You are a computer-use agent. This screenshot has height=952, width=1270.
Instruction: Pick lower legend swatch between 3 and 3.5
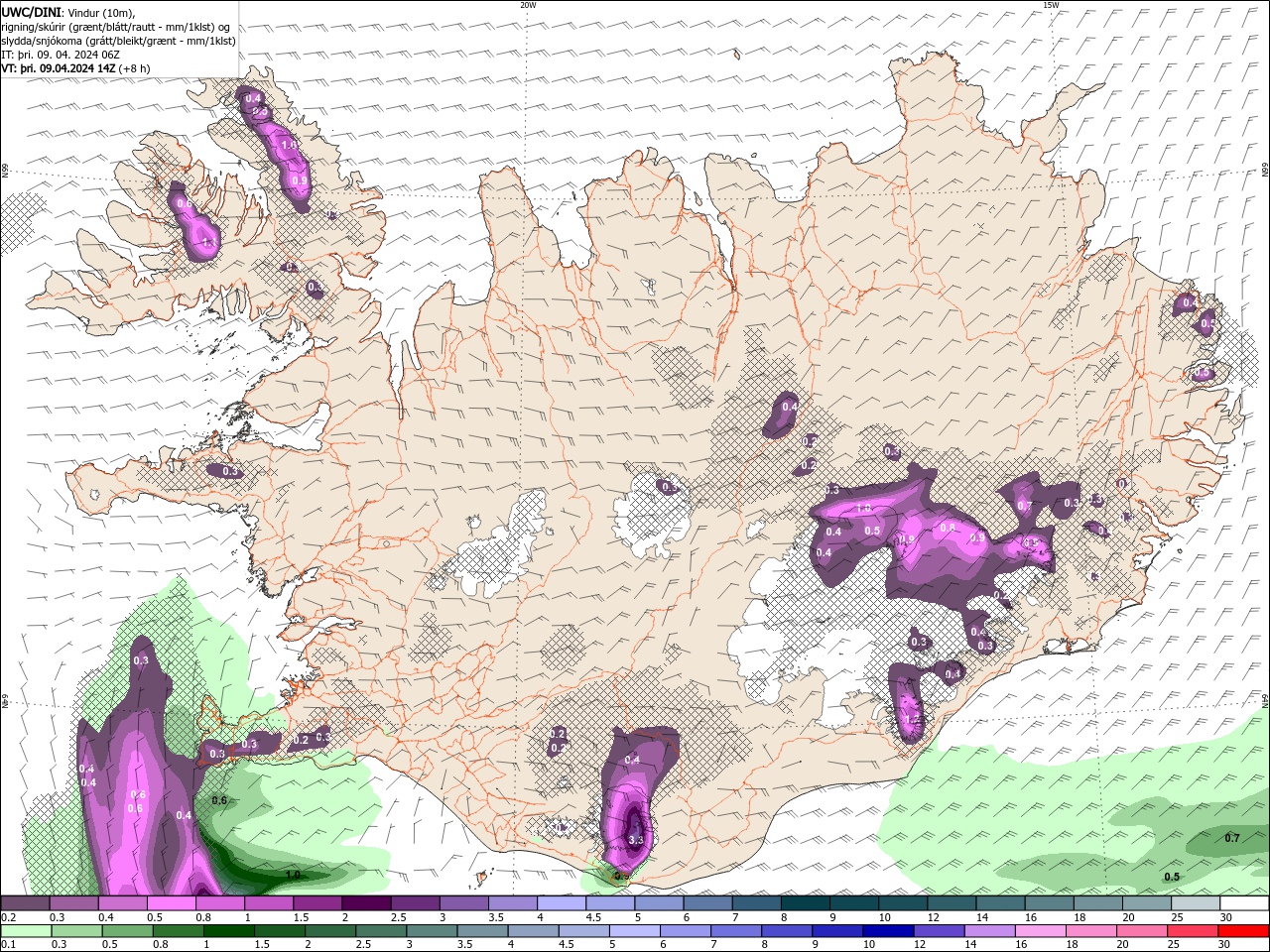[x=432, y=931]
